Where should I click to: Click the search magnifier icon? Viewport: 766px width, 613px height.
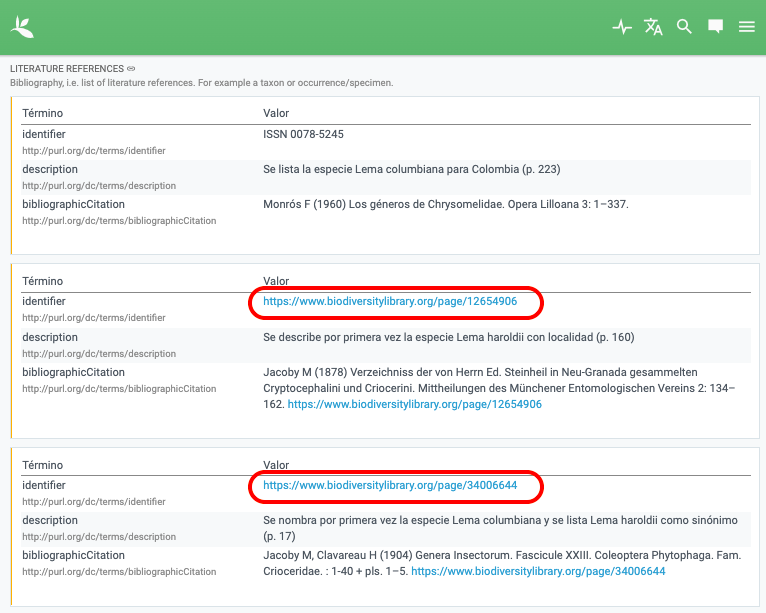click(684, 26)
